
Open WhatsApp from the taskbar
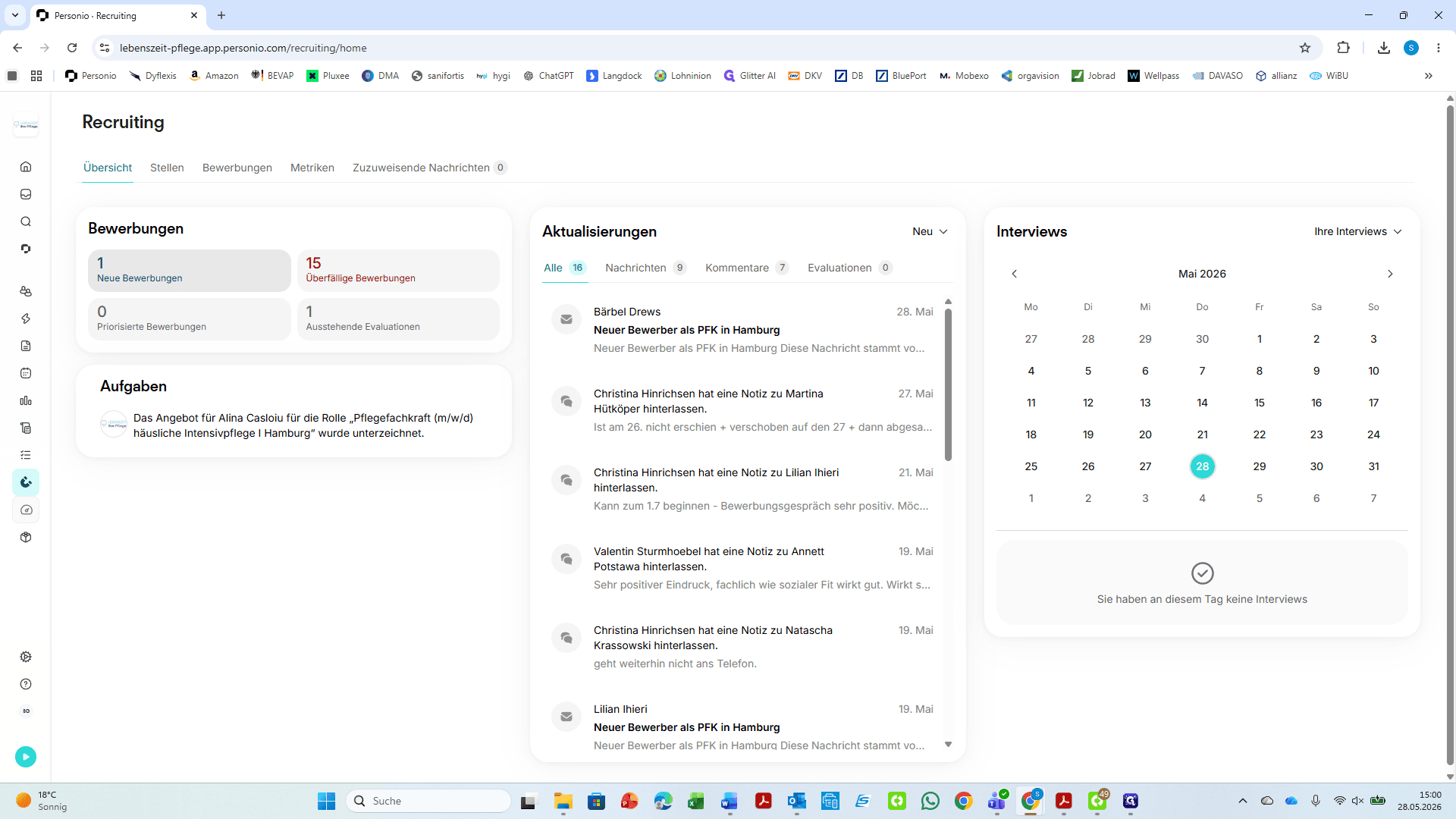(930, 801)
